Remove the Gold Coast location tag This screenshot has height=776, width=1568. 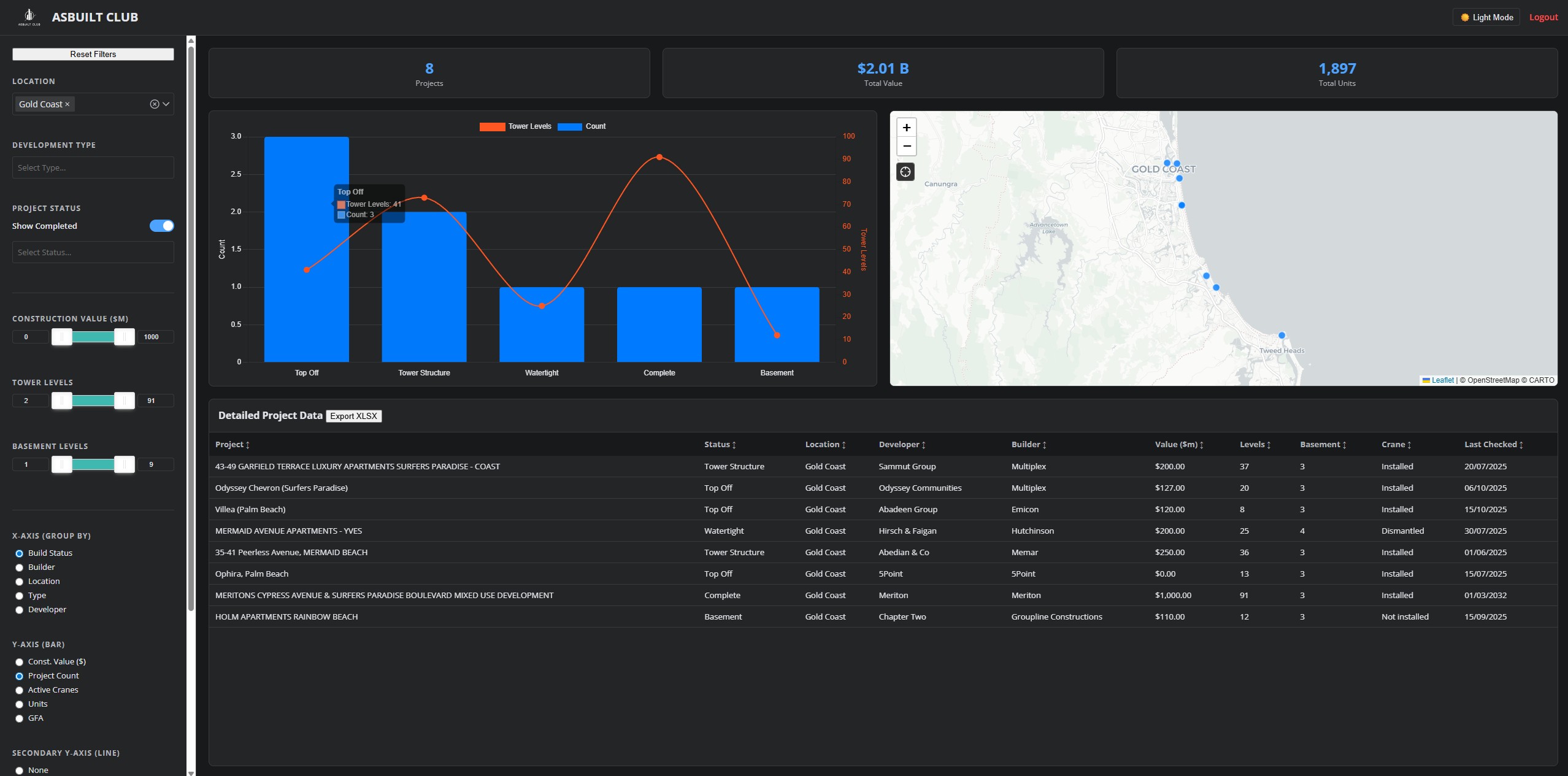[67, 104]
